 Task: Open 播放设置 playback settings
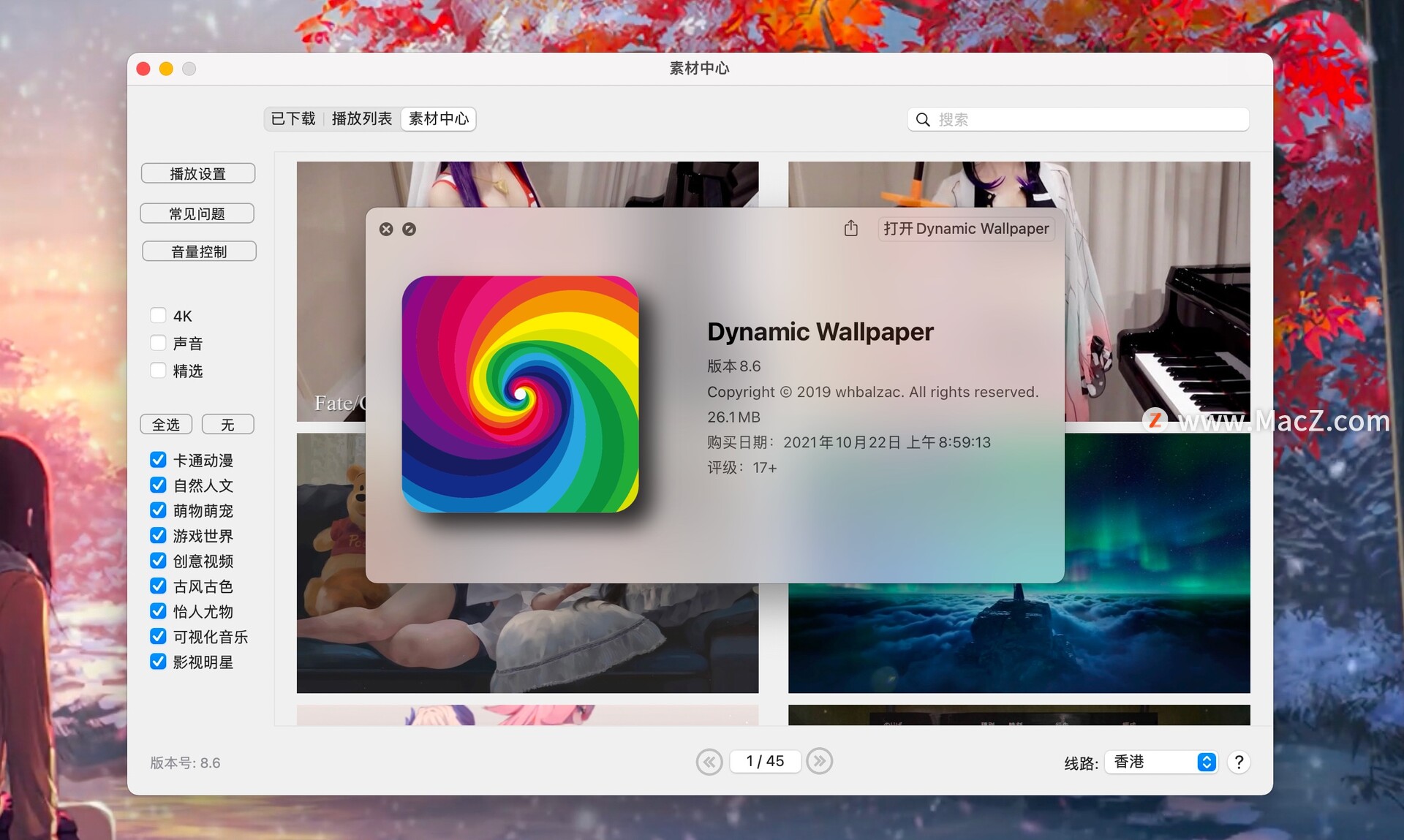click(198, 173)
